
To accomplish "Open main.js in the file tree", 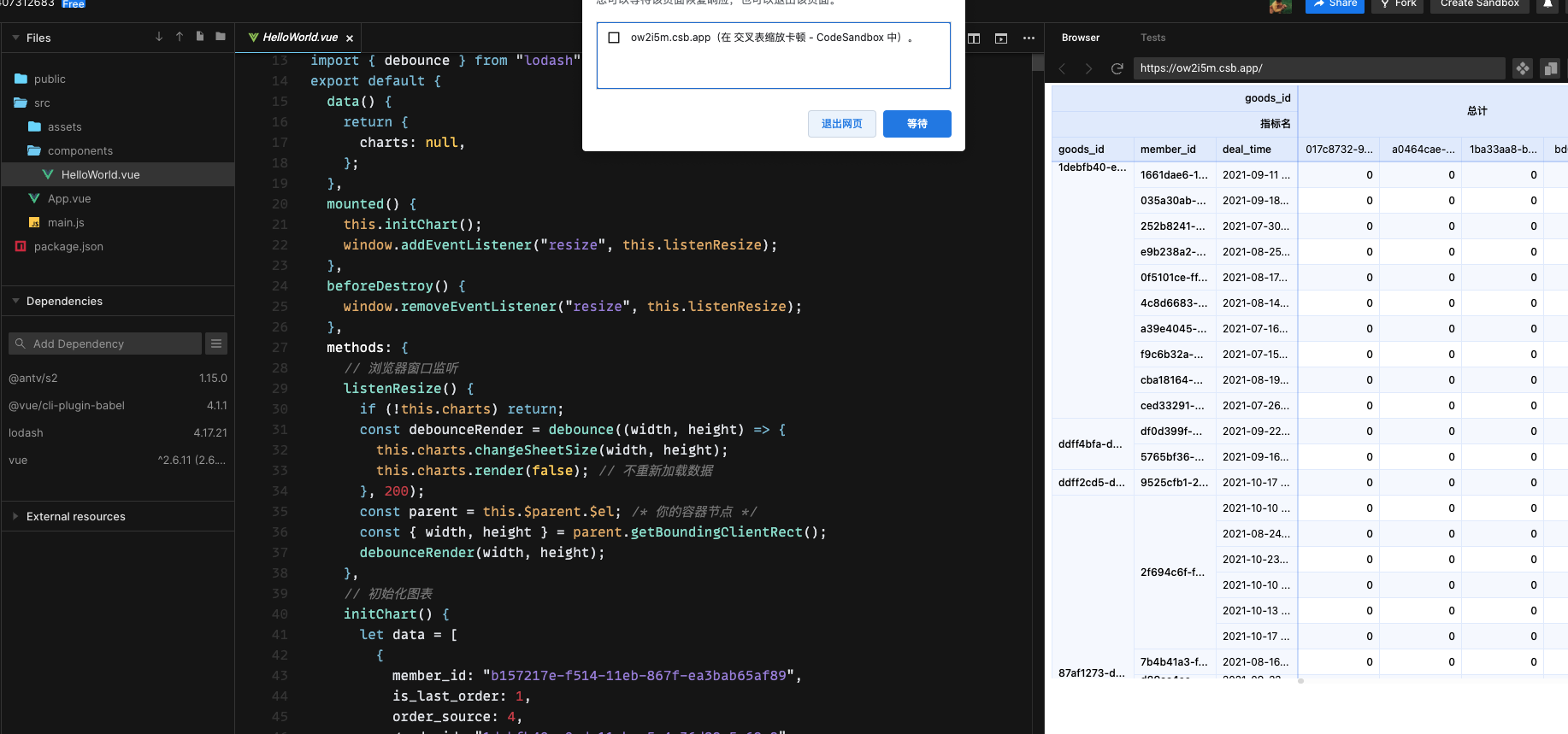I will tap(117, 222).
